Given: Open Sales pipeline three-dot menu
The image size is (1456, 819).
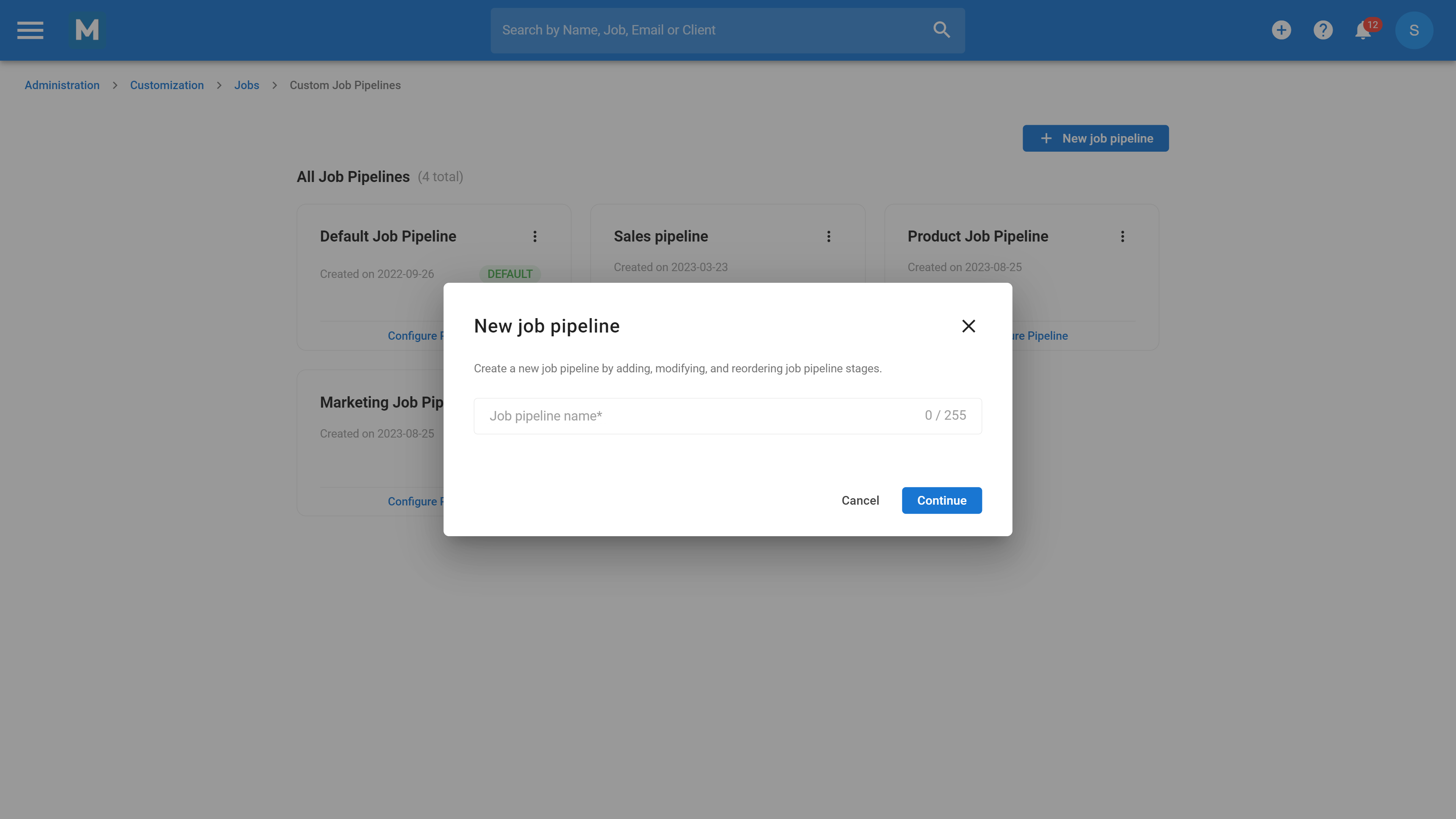Looking at the screenshot, I should 828,236.
